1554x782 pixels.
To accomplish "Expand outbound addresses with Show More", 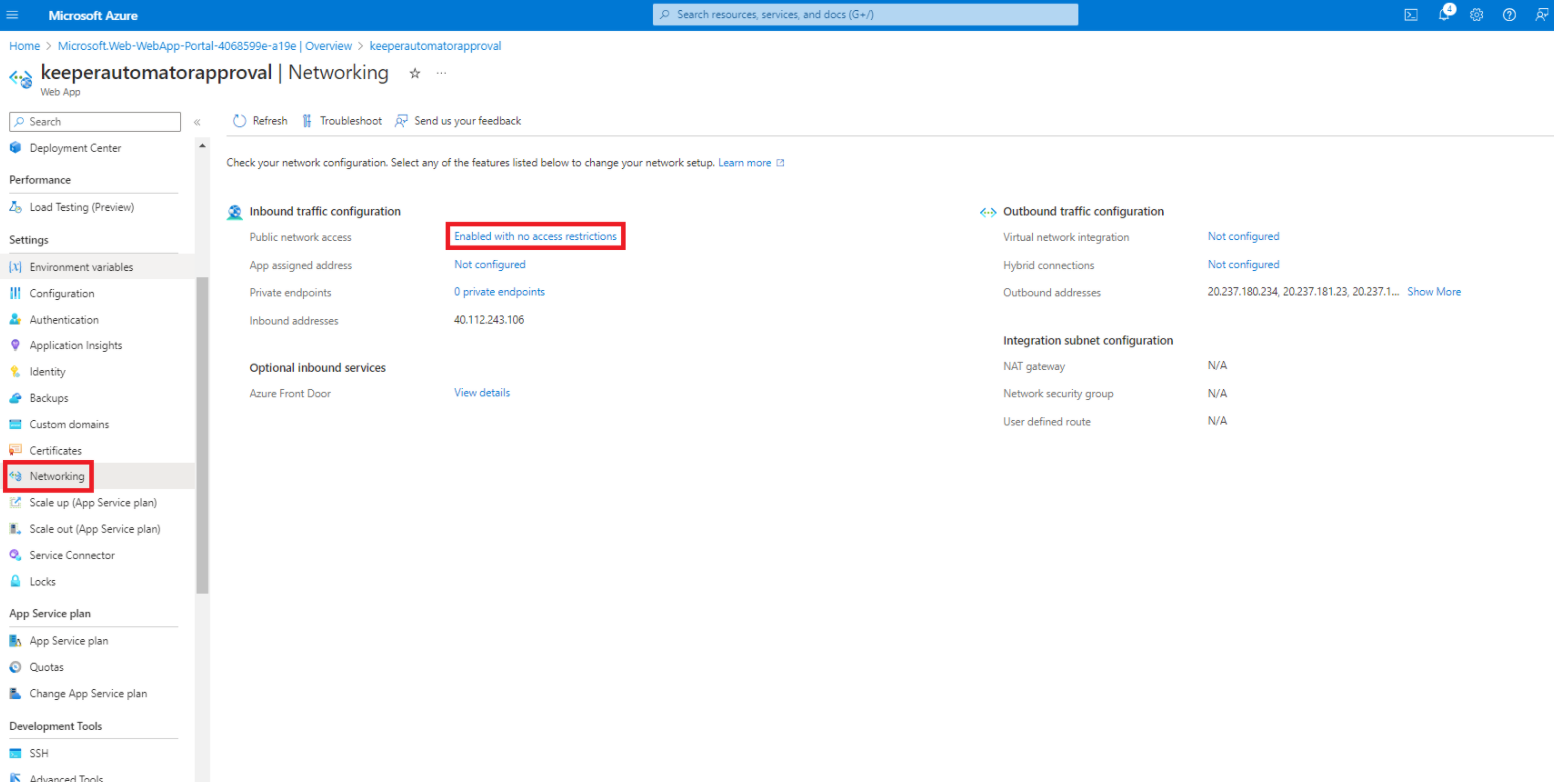I will (1434, 292).
